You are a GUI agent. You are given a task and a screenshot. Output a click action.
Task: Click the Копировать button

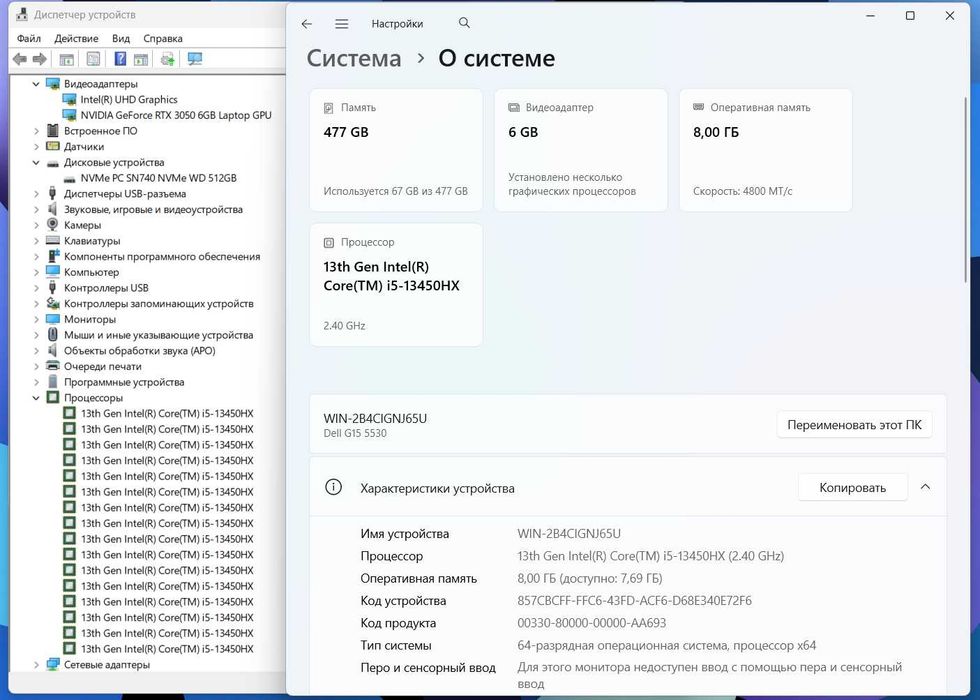852,488
